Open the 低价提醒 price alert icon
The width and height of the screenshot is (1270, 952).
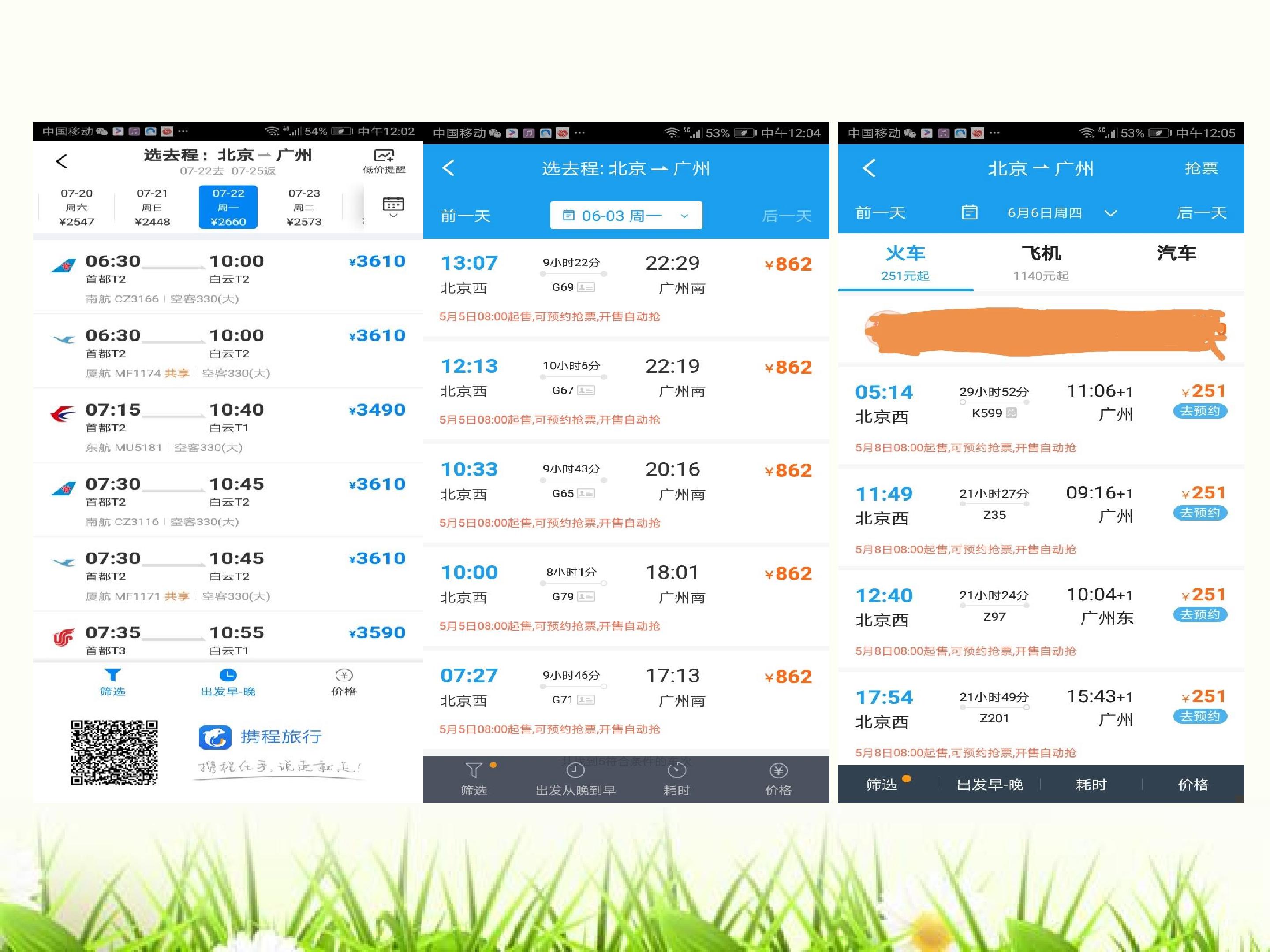(384, 156)
